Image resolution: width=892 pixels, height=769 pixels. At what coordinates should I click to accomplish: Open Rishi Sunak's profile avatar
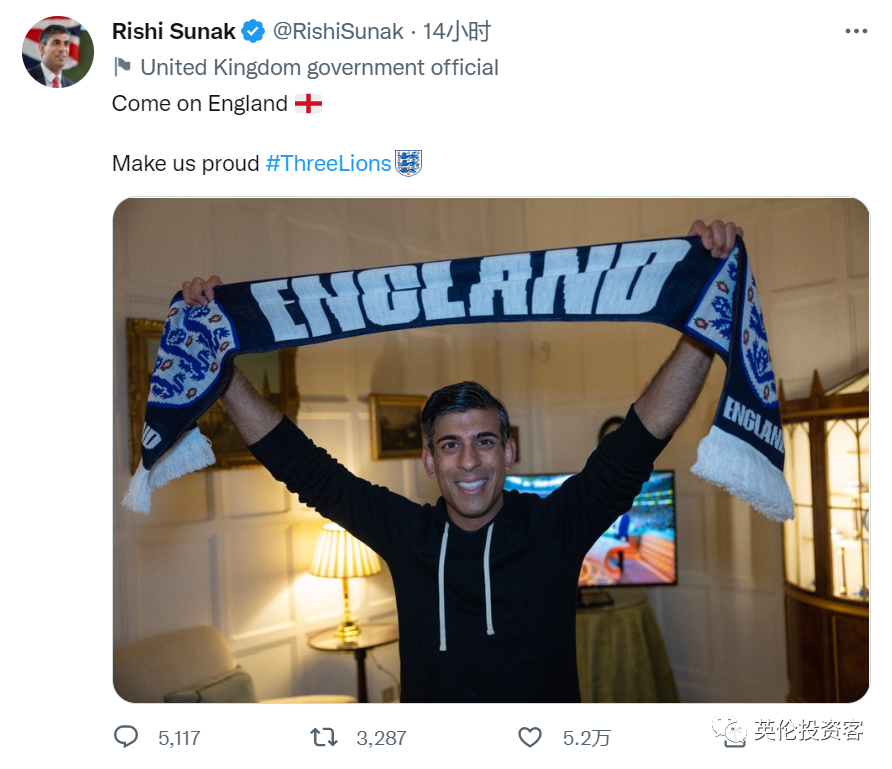point(57,52)
